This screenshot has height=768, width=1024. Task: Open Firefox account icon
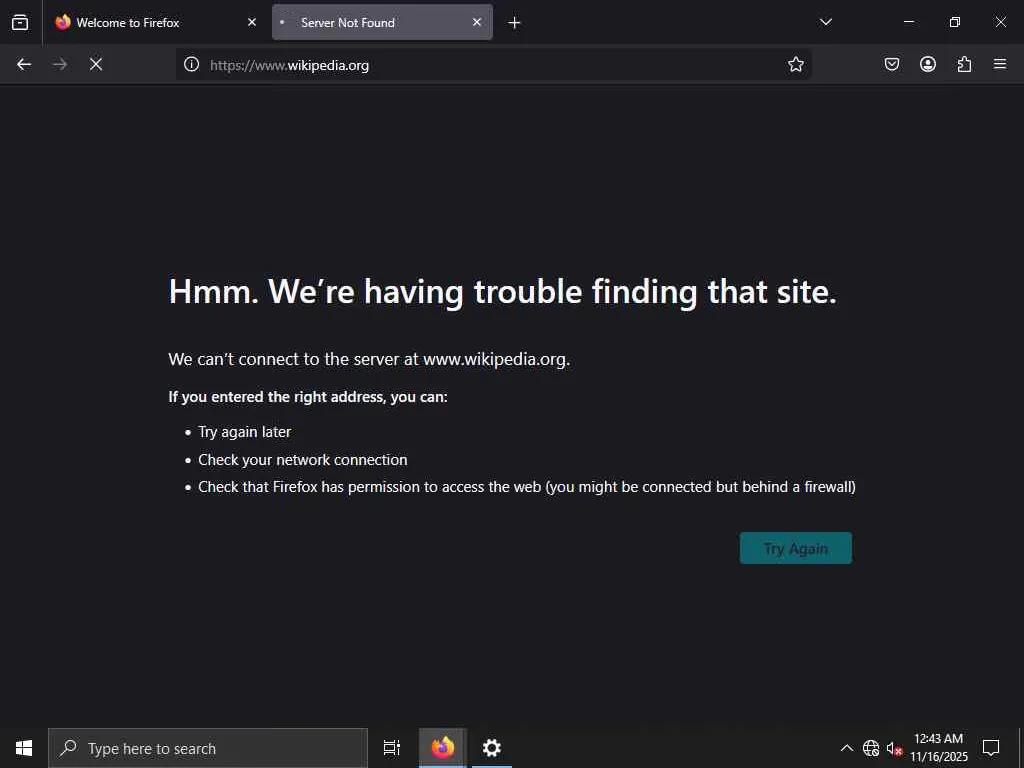pos(928,64)
